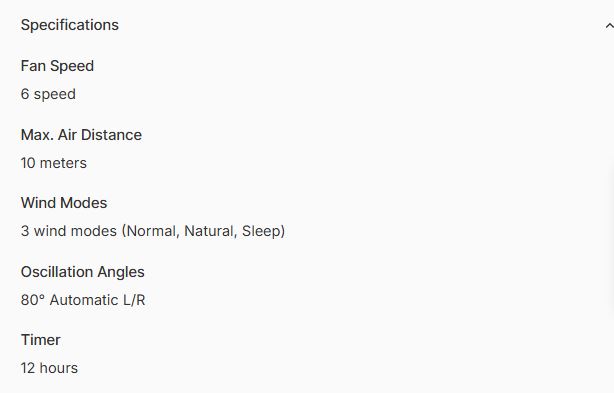614x393 pixels.
Task: Select the Max. Air Distance label
Action: click(x=81, y=135)
